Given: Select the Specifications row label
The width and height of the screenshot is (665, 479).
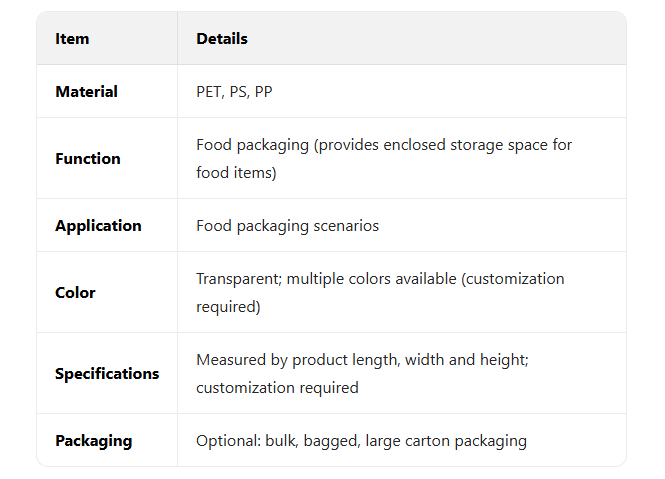Looking at the screenshot, I should pyautogui.click(x=107, y=374).
